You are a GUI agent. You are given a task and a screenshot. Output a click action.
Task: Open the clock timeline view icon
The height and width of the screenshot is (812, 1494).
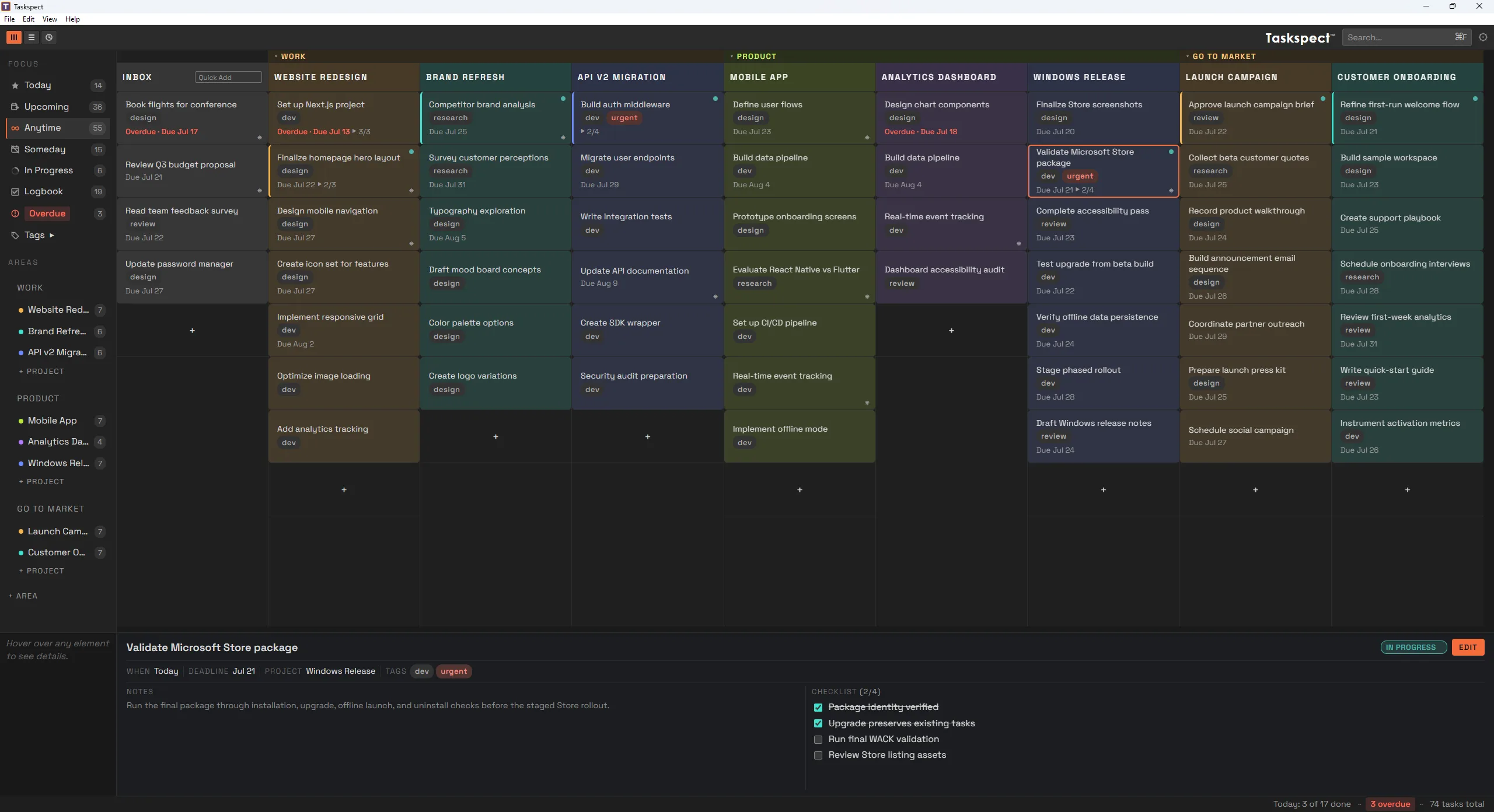click(x=49, y=37)
